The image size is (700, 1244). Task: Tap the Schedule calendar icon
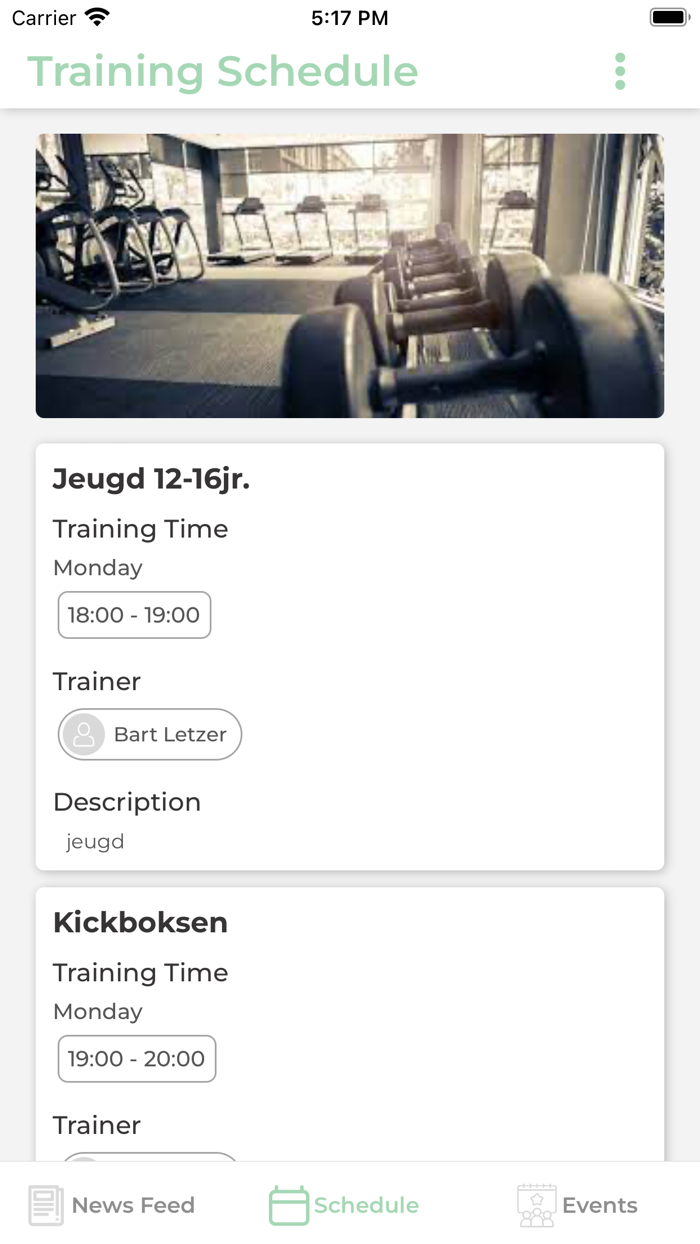click(289, 1205)
